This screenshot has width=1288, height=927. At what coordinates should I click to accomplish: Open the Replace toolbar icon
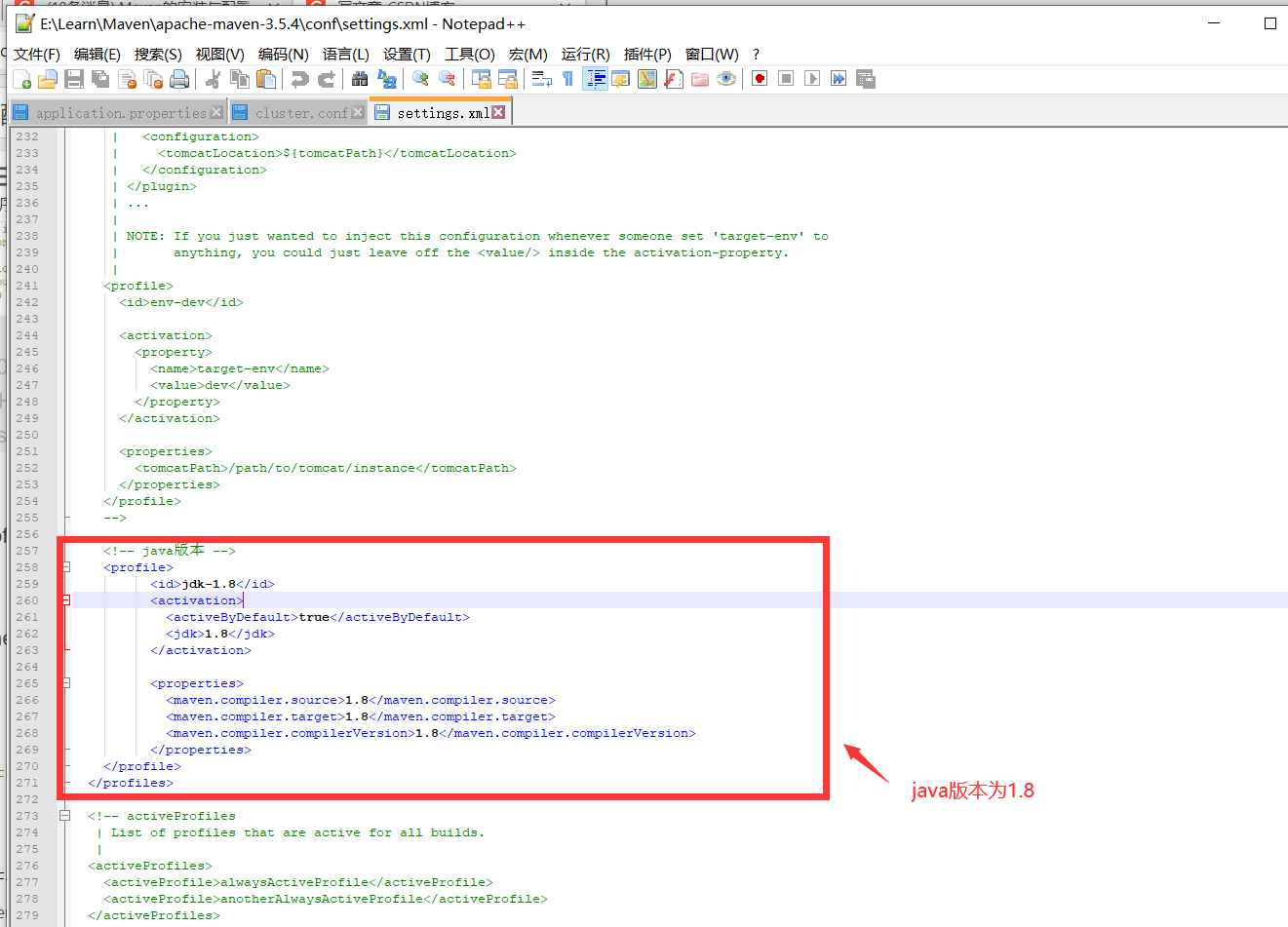click(386, 79)
